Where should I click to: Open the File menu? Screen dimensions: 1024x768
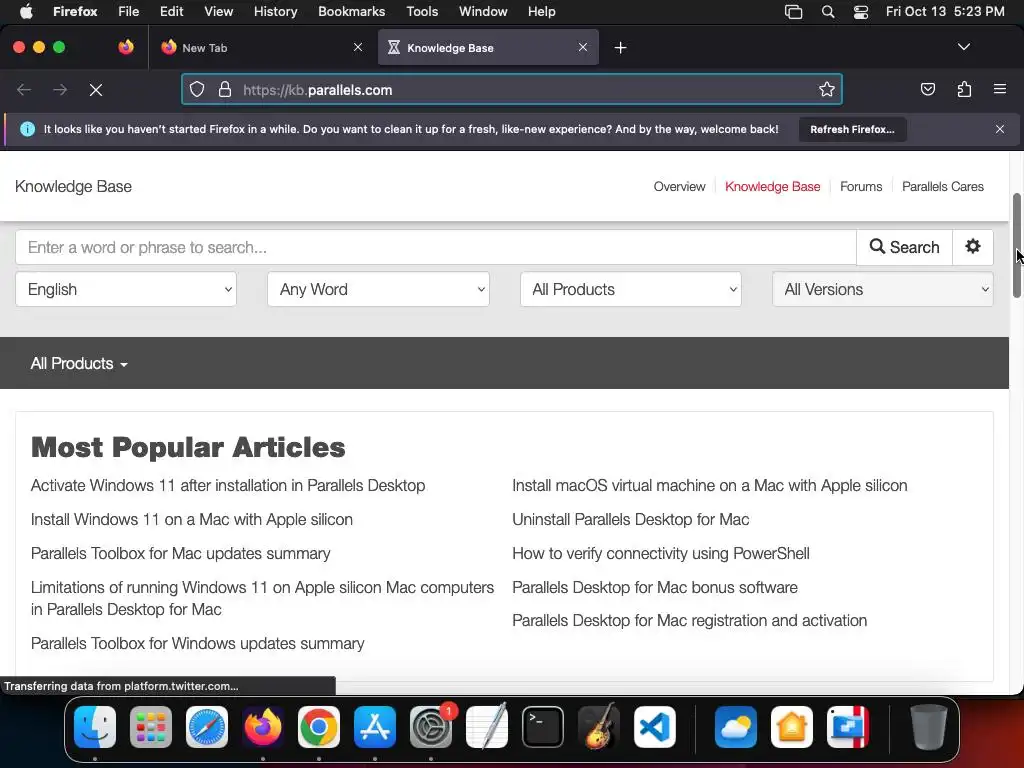[129, 12]
